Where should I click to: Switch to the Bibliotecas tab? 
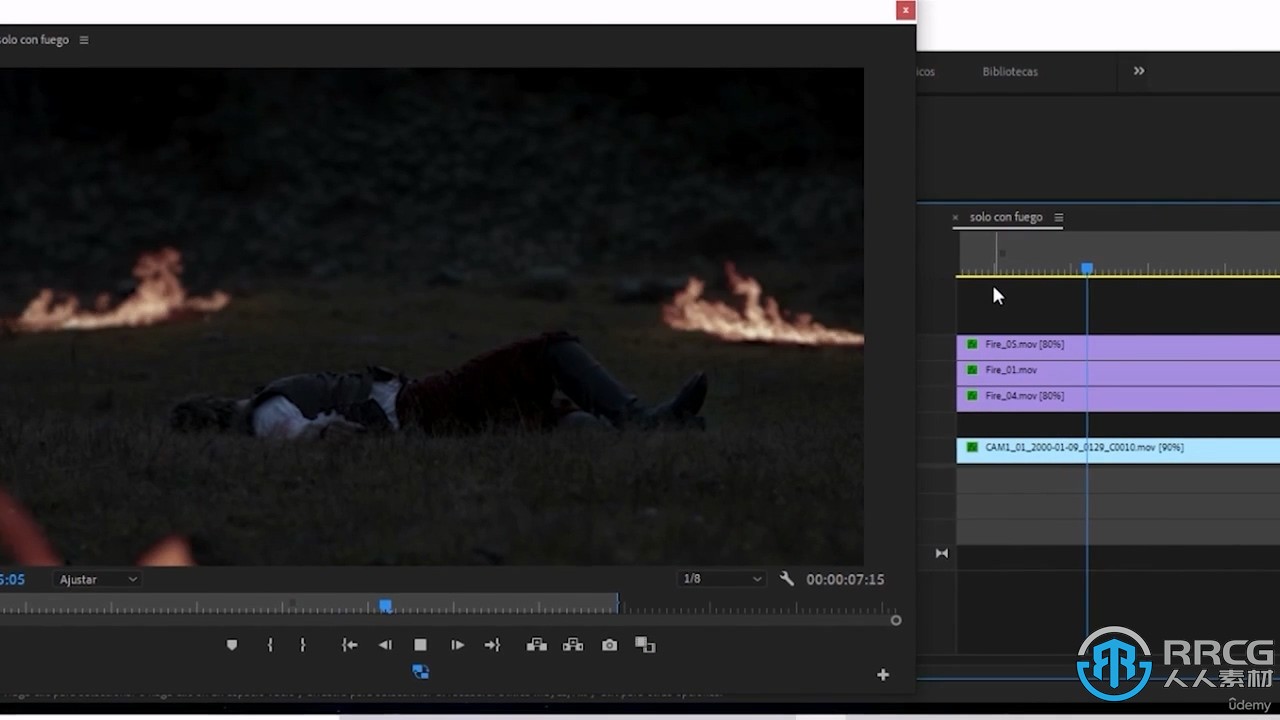click(1010, 72)
